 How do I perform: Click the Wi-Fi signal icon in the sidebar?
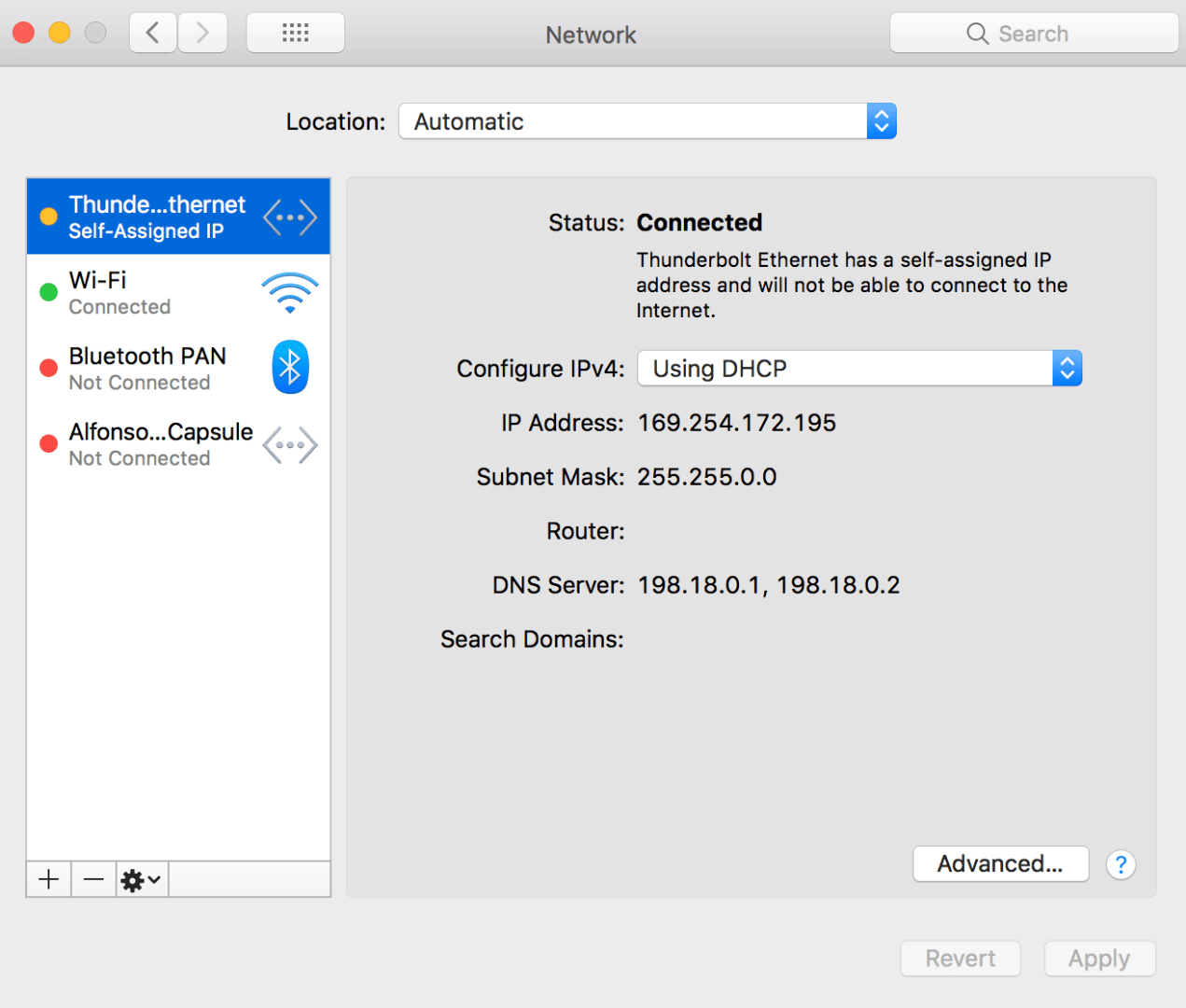[289, 292]
